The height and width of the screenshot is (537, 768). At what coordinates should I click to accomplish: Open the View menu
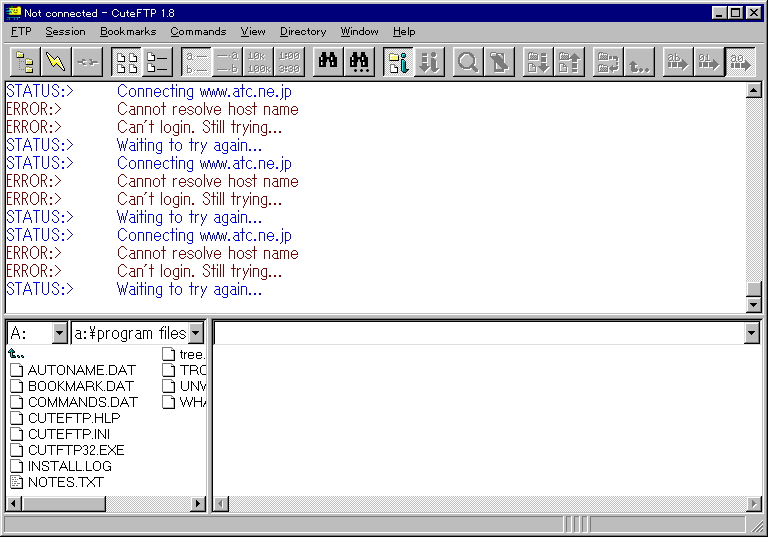coord(253,31)
